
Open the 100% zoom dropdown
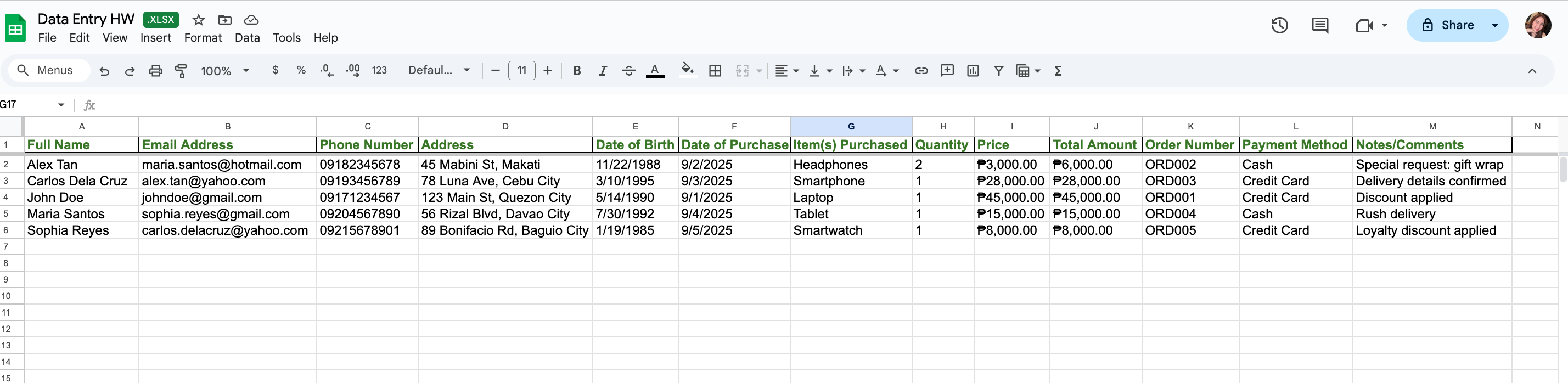[x=224, y=71]
